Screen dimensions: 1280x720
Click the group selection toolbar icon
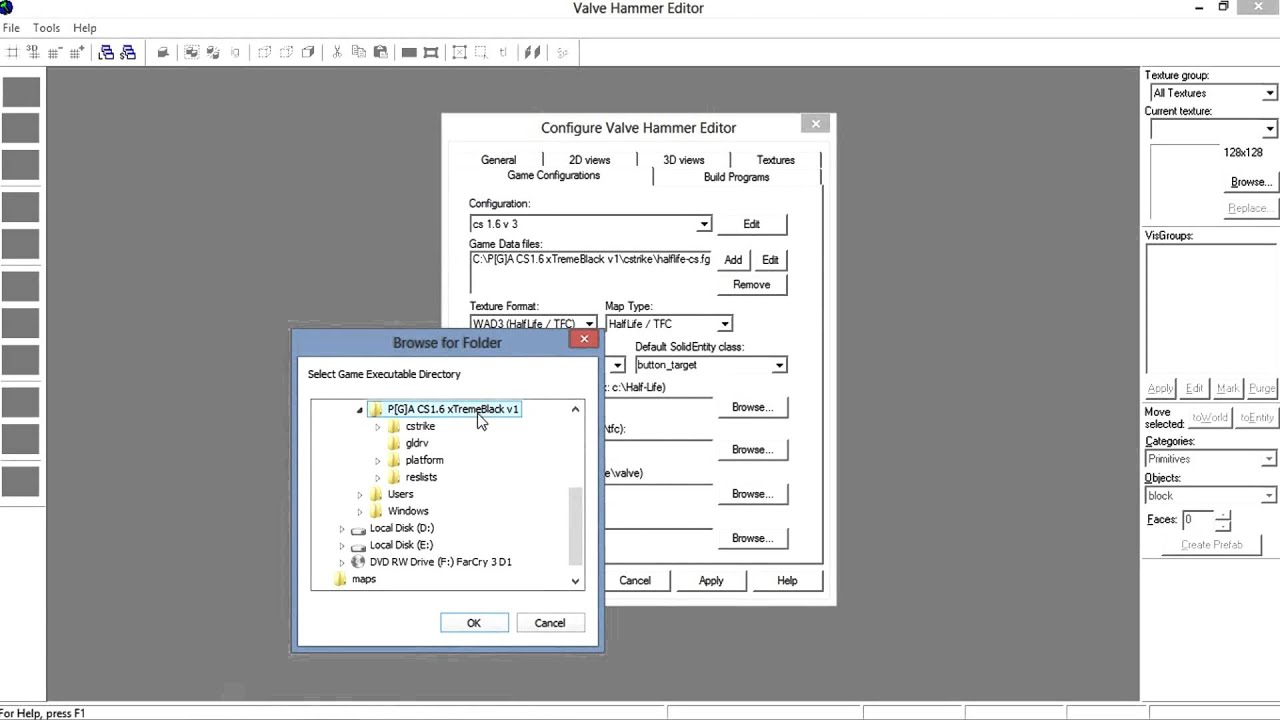point(191,52)
